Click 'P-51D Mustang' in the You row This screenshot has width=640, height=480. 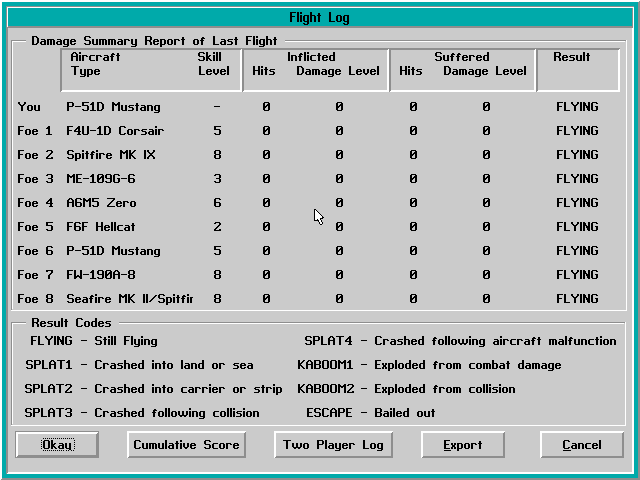pyautogui.click(x=113, y=107)
